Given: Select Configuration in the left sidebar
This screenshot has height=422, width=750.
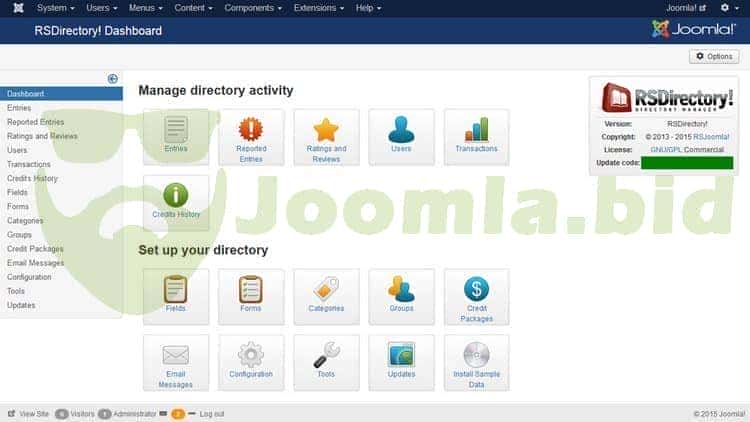Looking at the screenshot, I should [29, 277].
